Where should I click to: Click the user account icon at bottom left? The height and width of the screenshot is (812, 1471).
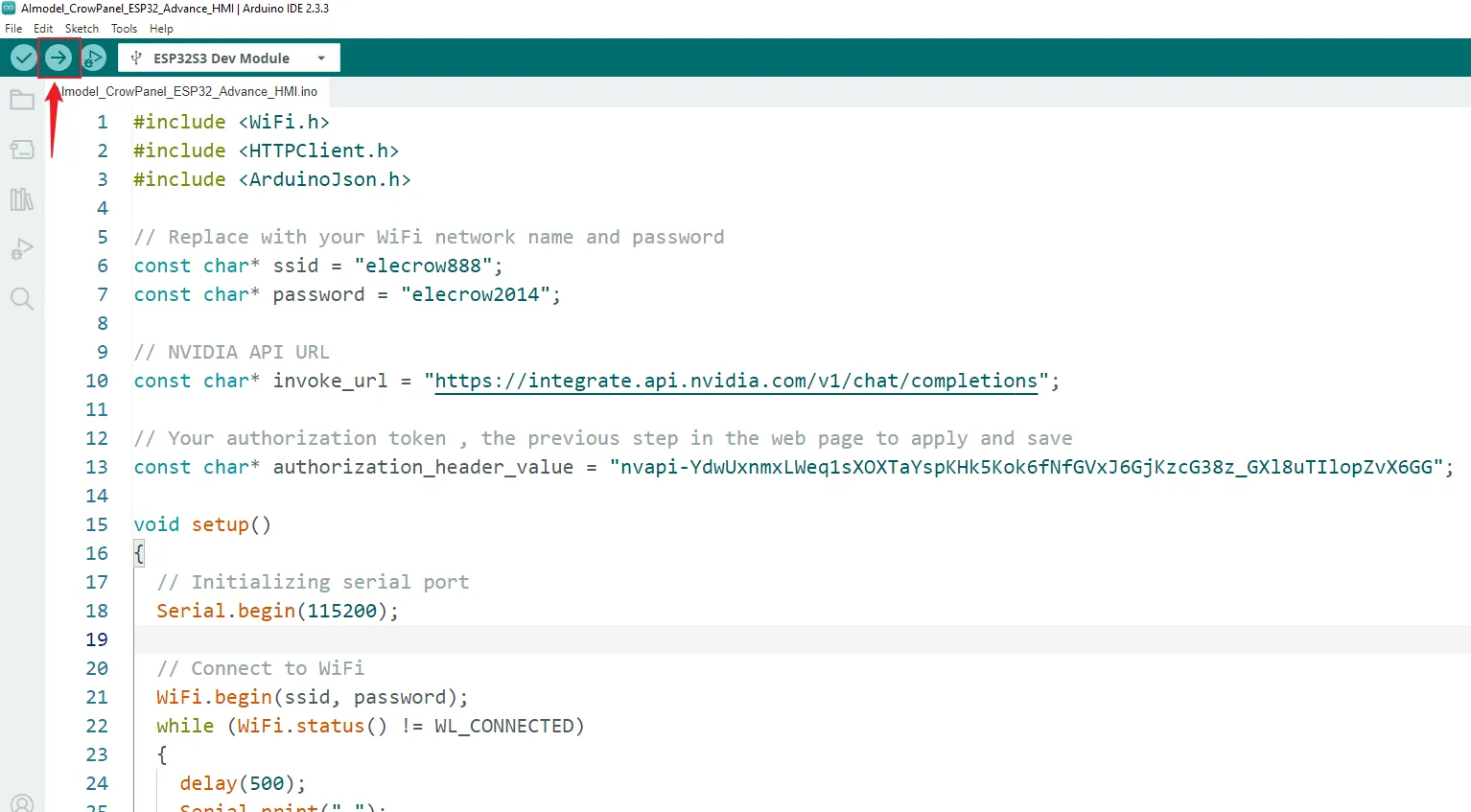tap(22, 803)
